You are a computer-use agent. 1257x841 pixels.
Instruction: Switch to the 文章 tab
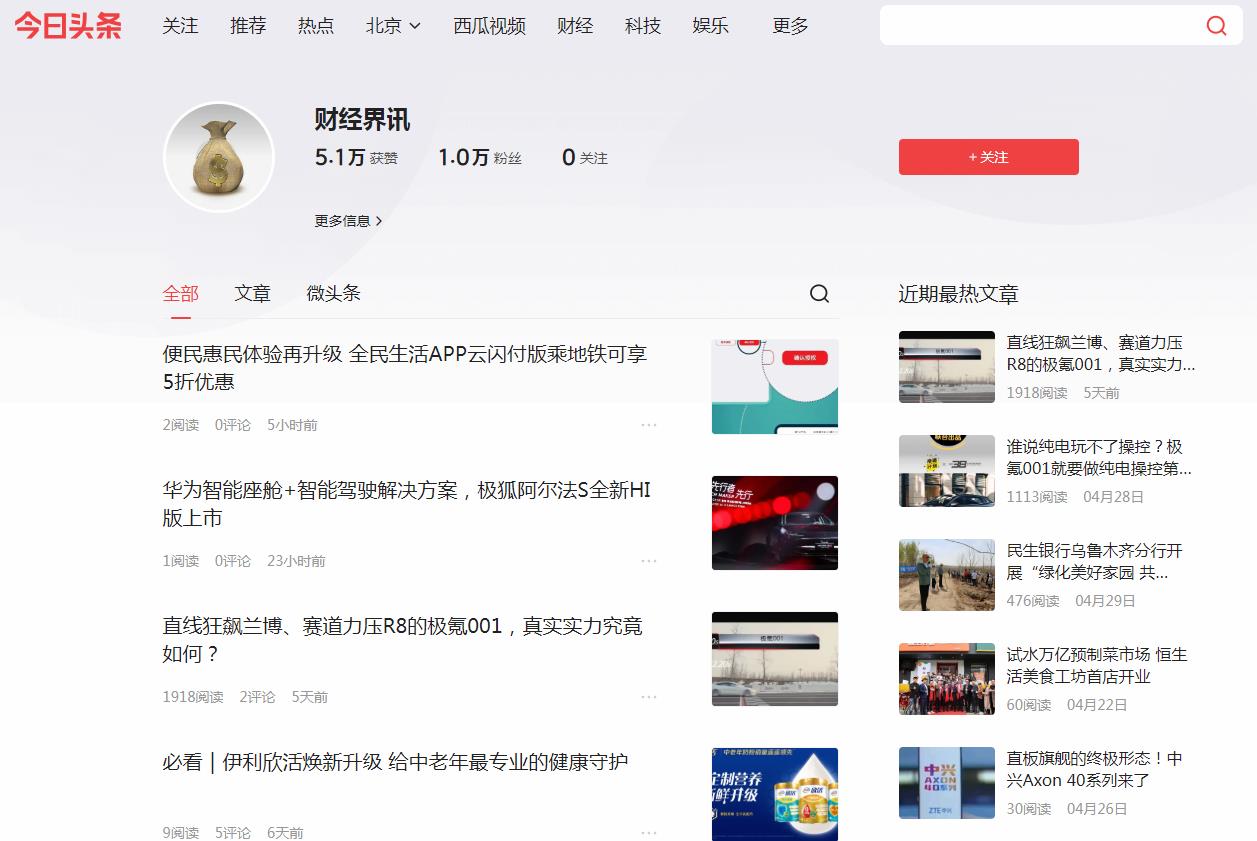pos(253,293)
